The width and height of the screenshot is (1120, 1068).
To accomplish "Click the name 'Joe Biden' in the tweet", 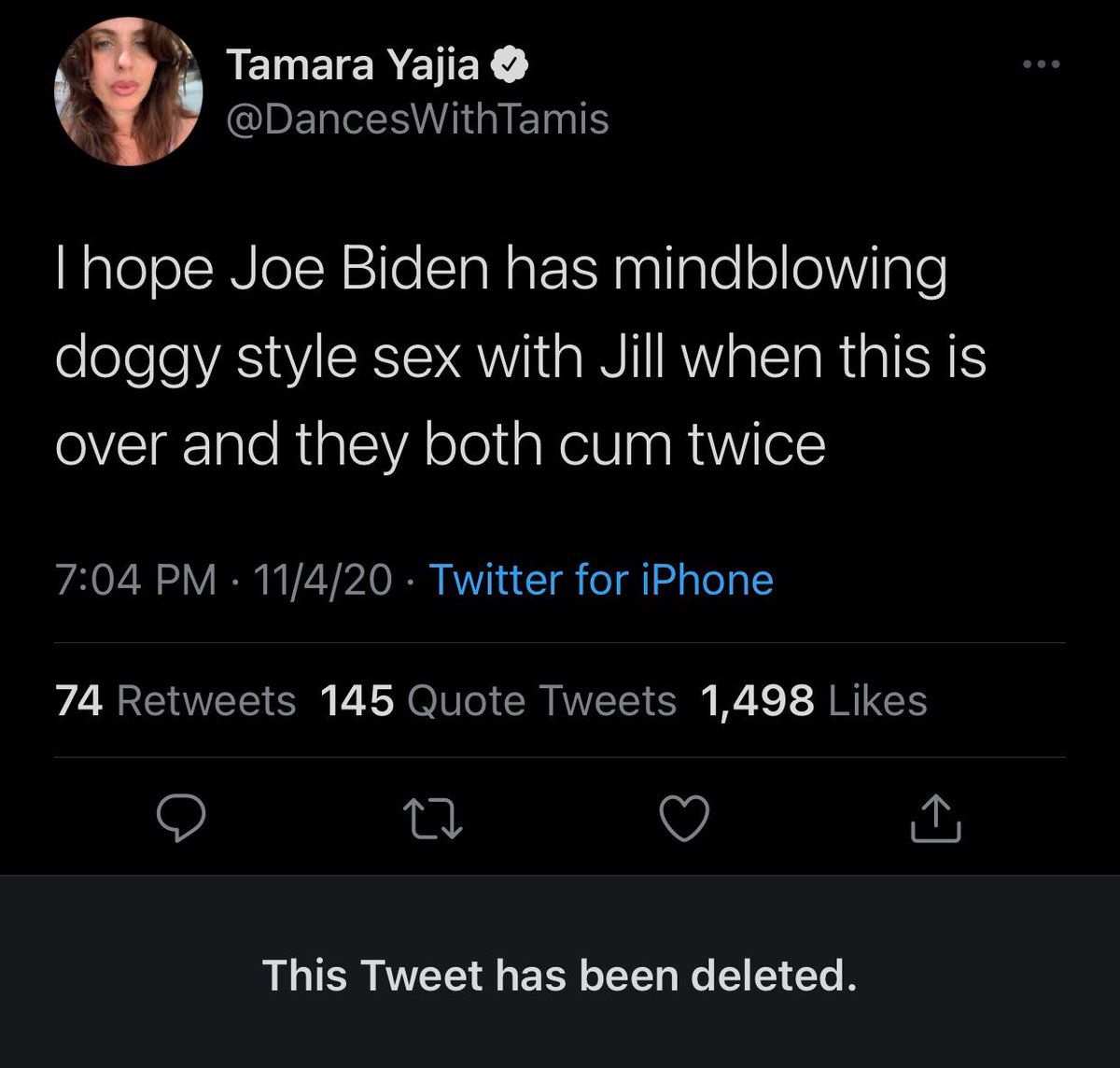I will point(359,270).
